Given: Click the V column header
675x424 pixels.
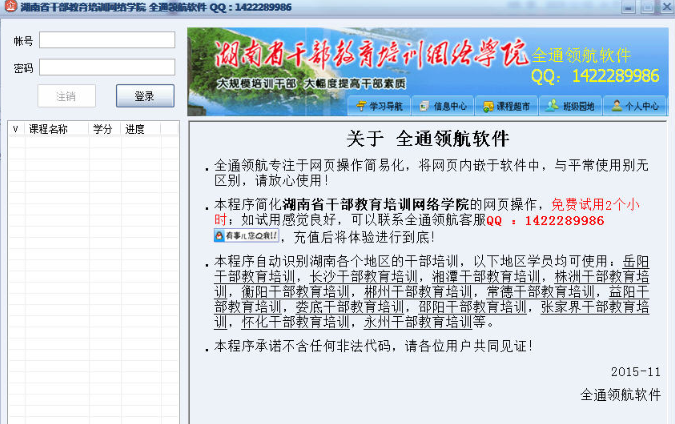Looking at the screenshot, I should (15, 129).
